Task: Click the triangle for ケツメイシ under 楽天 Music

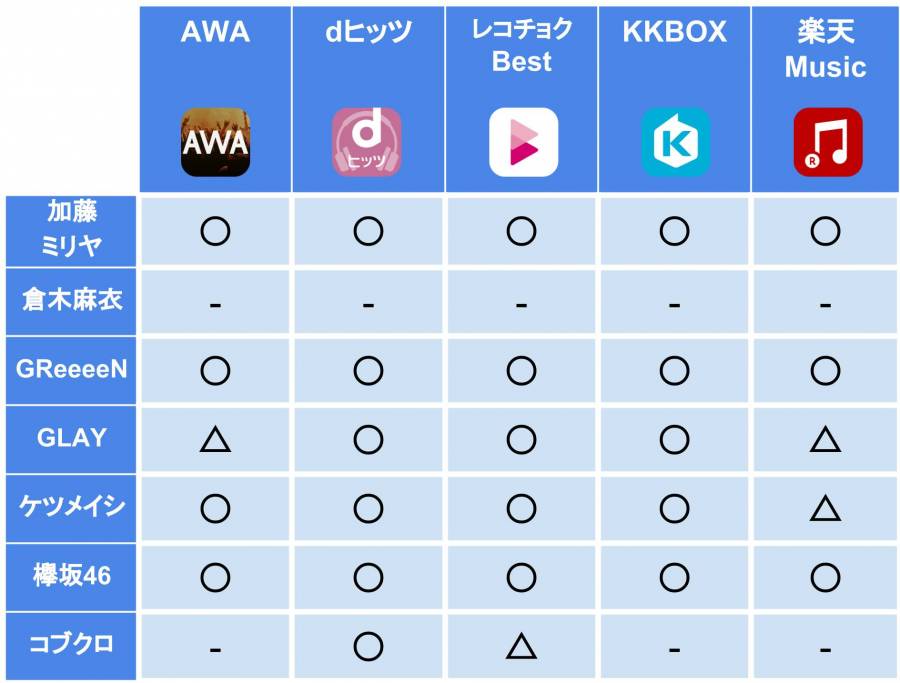Action: [825, 508]
